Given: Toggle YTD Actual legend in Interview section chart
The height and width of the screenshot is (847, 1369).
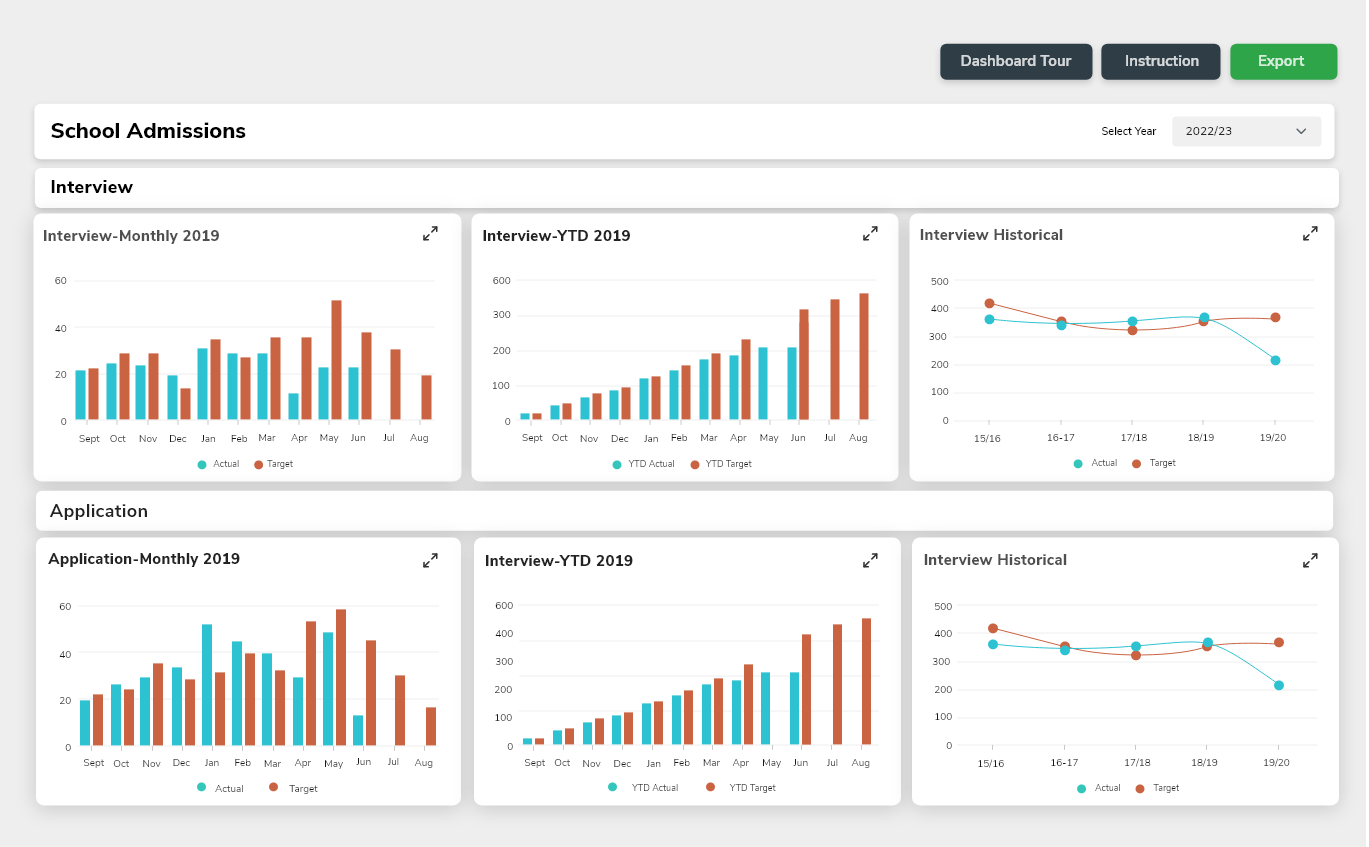Looking at the screenshot, I should 644,464.
